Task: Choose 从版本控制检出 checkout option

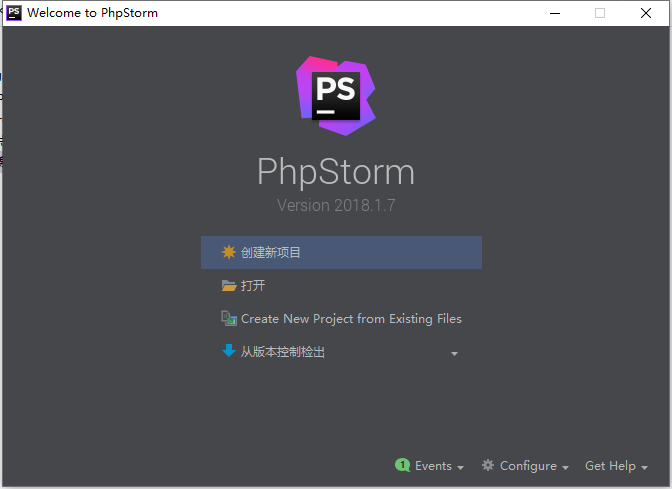Action: click(x=341, y=352)
